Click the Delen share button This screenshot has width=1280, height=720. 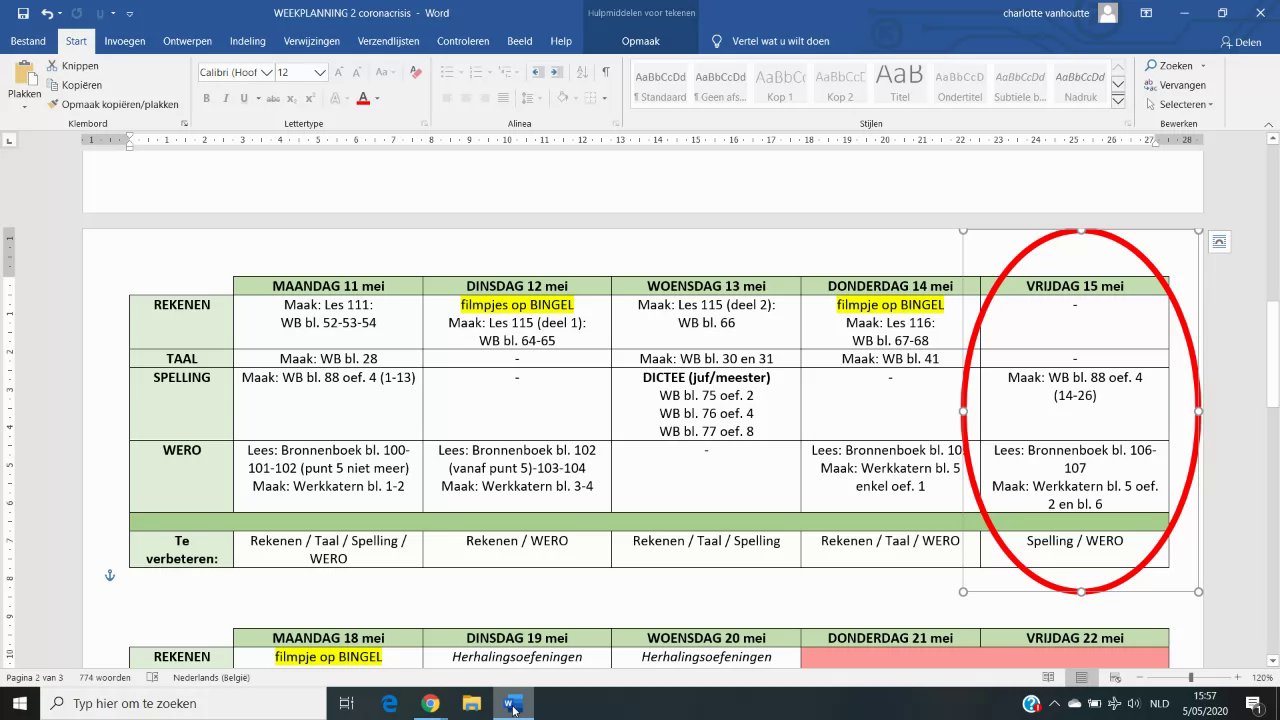point(1241,42)
